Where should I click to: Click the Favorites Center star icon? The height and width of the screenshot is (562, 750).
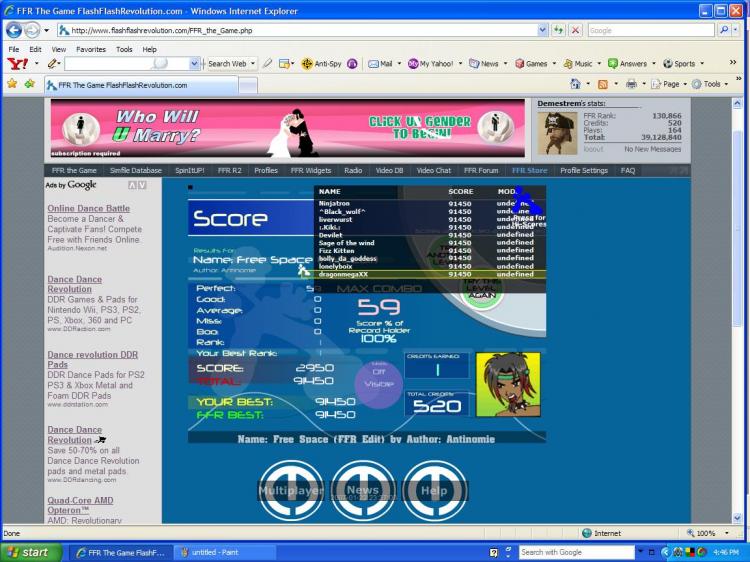12,84
